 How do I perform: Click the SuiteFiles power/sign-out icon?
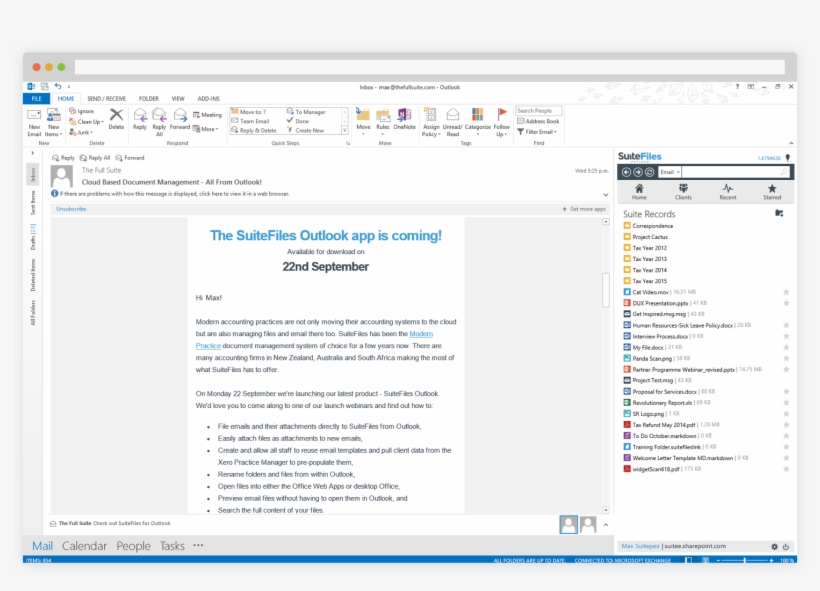point(785,547)
